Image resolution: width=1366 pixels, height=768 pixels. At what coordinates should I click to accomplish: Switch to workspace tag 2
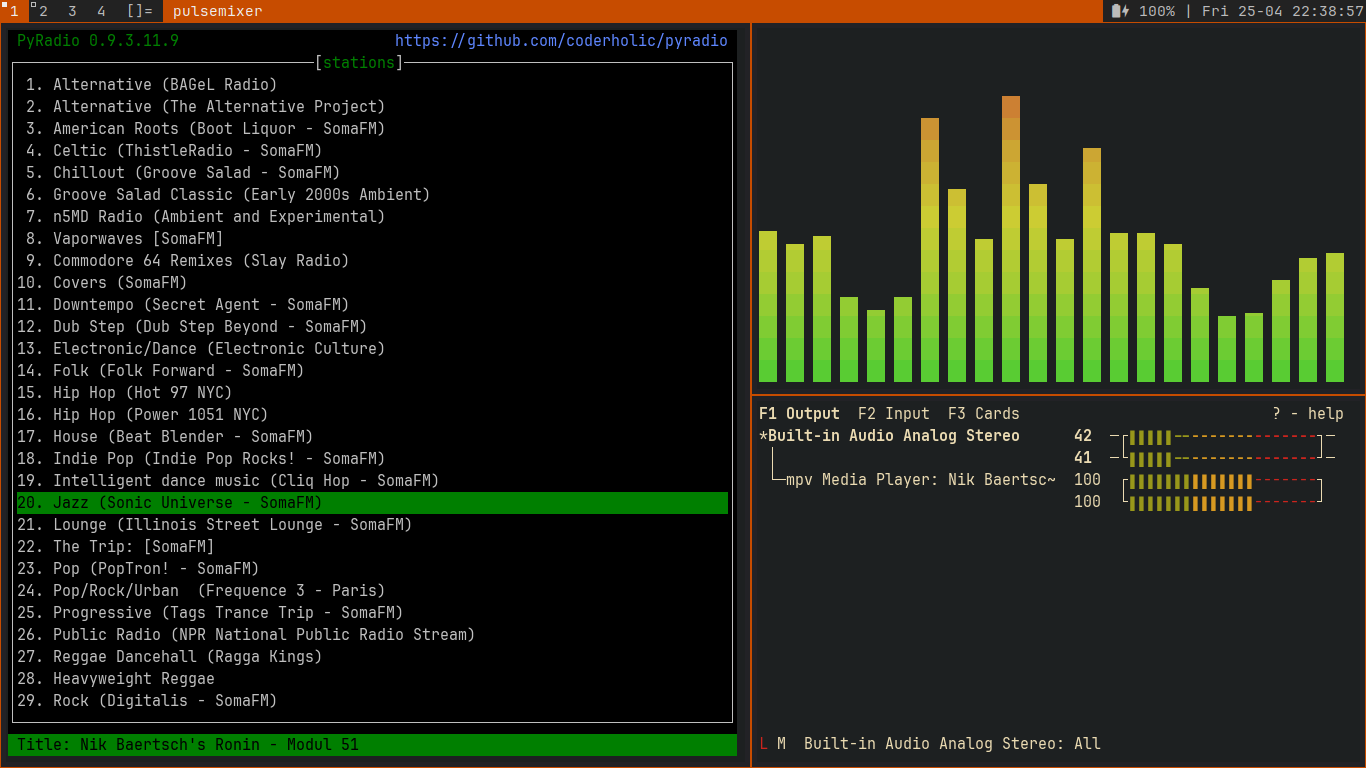43,11
